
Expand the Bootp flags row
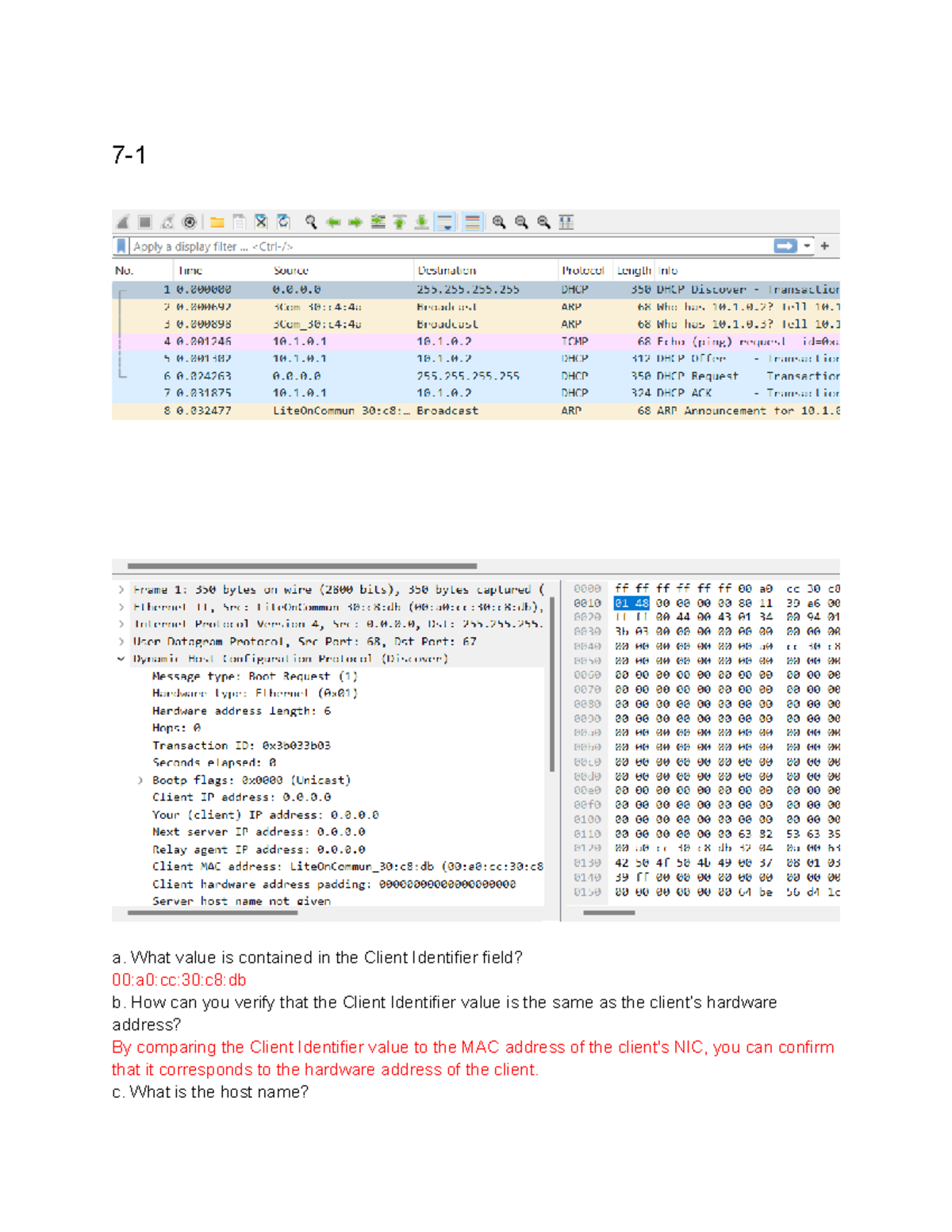point(140,779)
